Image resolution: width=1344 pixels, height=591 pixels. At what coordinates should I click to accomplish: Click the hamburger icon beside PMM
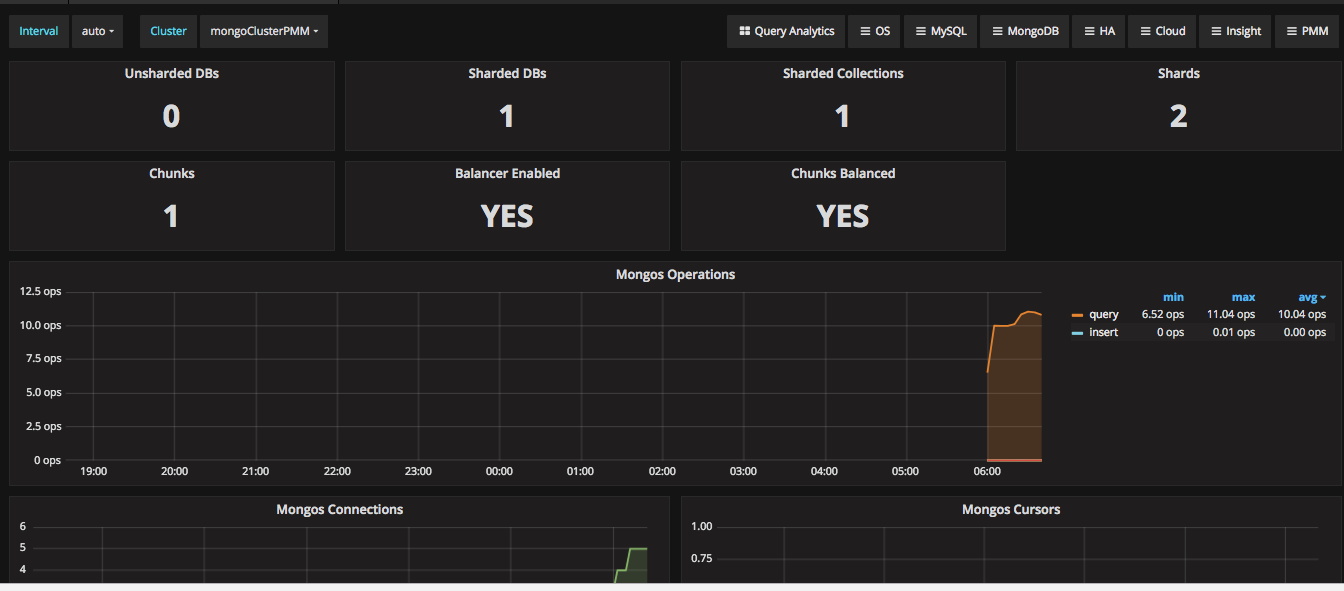pyautogui.click(x=1291, y=31)
